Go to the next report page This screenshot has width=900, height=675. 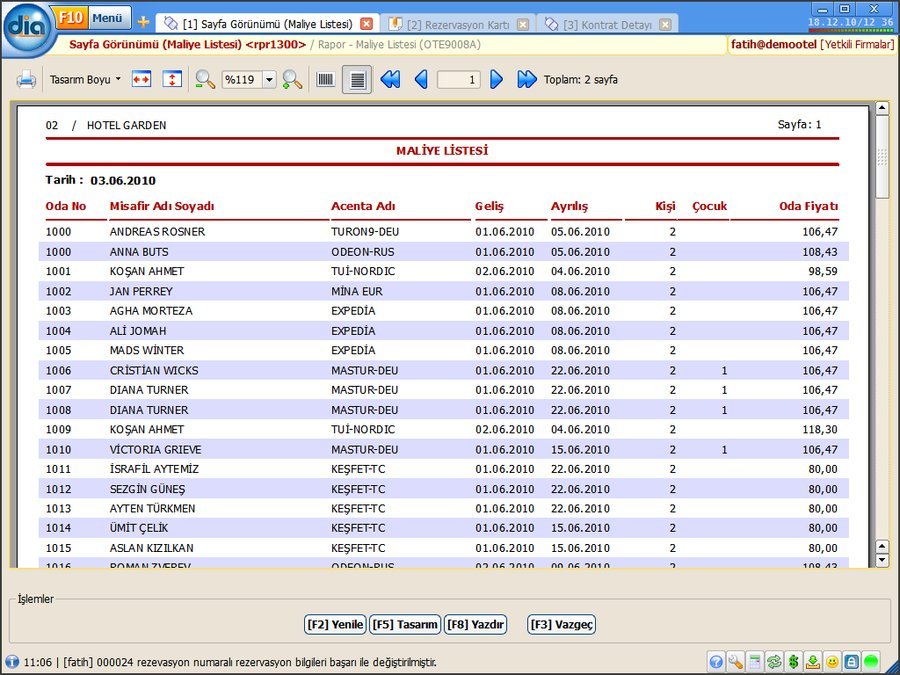(496, 79)
